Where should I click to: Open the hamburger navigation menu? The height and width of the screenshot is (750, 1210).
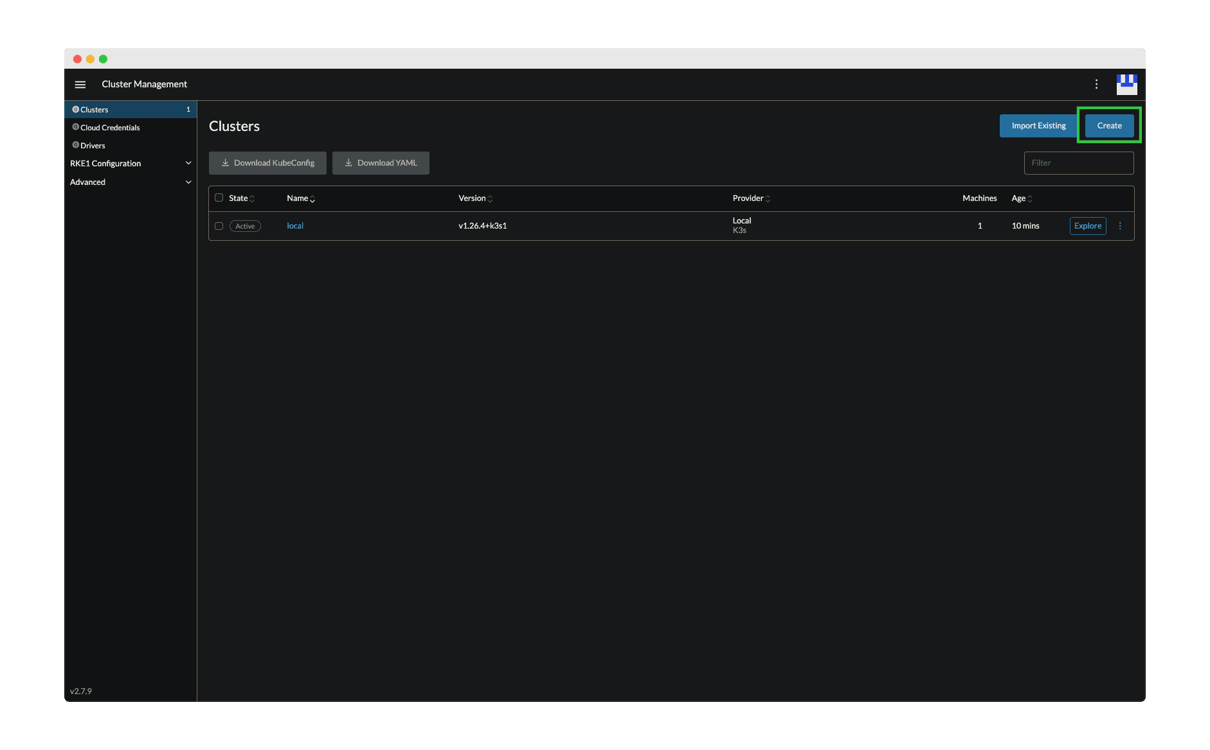[x=80, y=84]
